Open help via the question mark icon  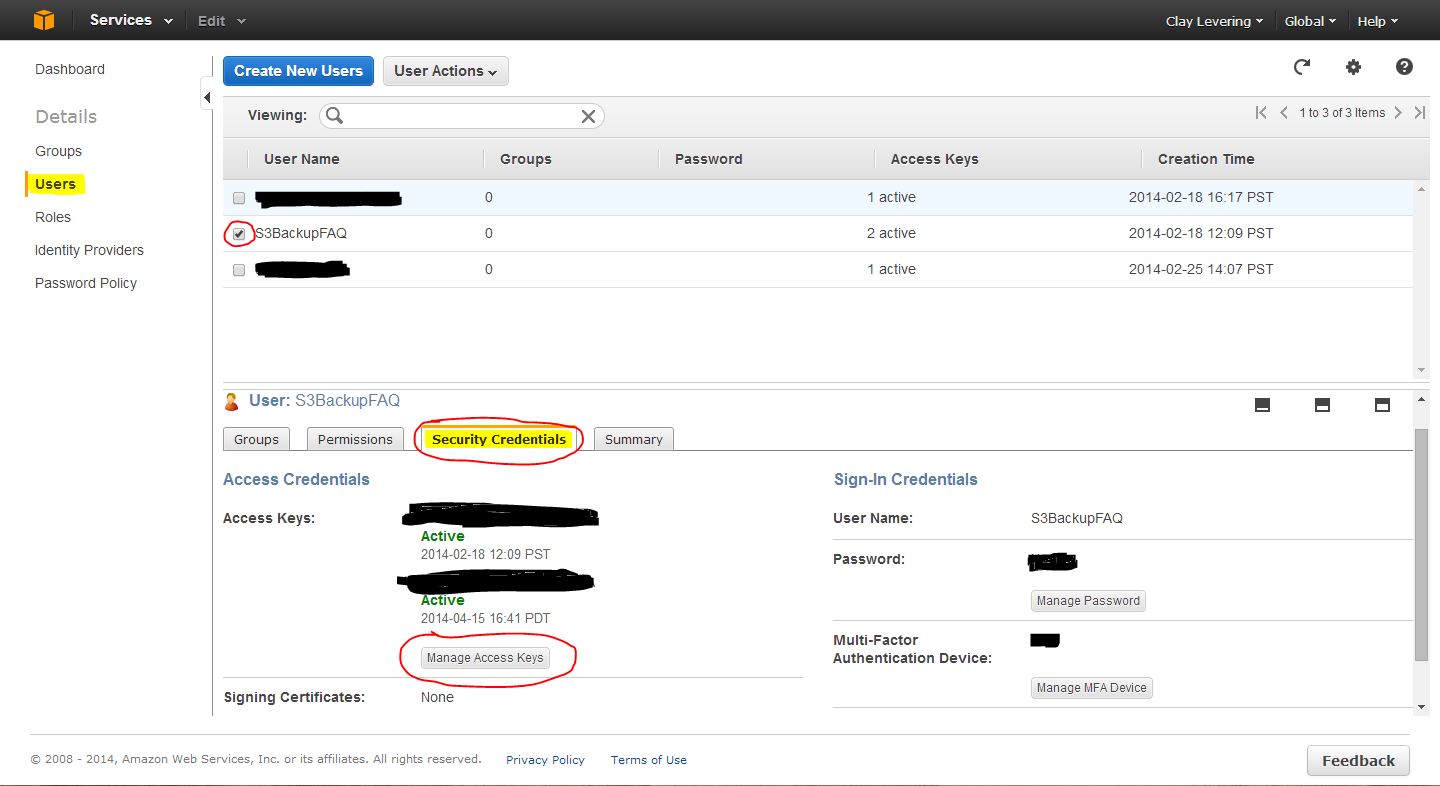pos(1404,67)
